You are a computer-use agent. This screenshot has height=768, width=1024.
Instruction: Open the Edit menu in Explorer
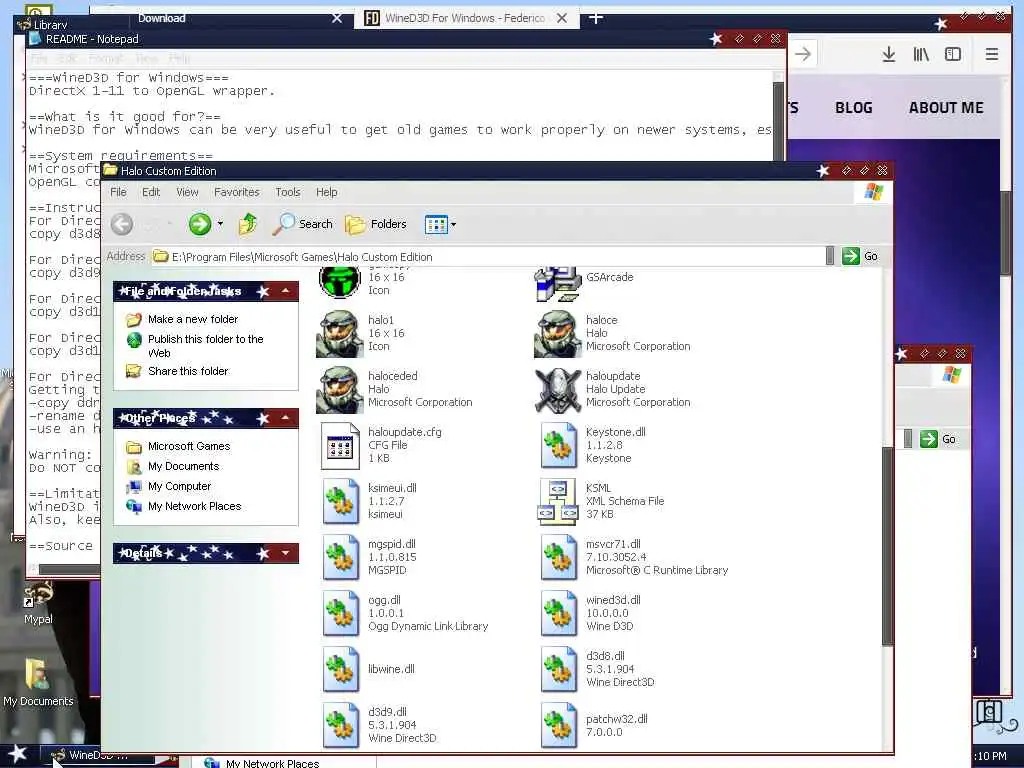[151, 192]
